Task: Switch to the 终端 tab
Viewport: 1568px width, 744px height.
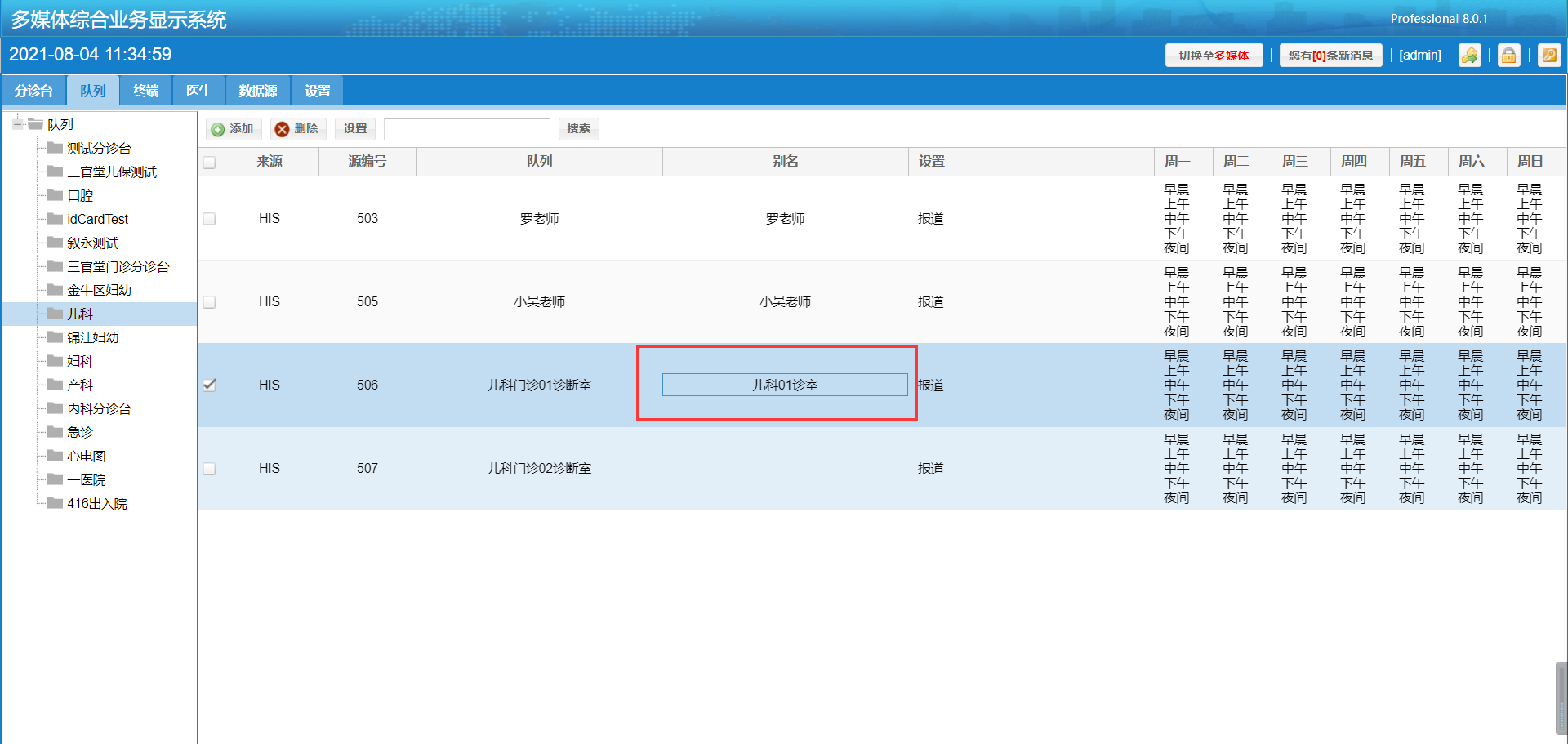Action: [x=146, y=91]
